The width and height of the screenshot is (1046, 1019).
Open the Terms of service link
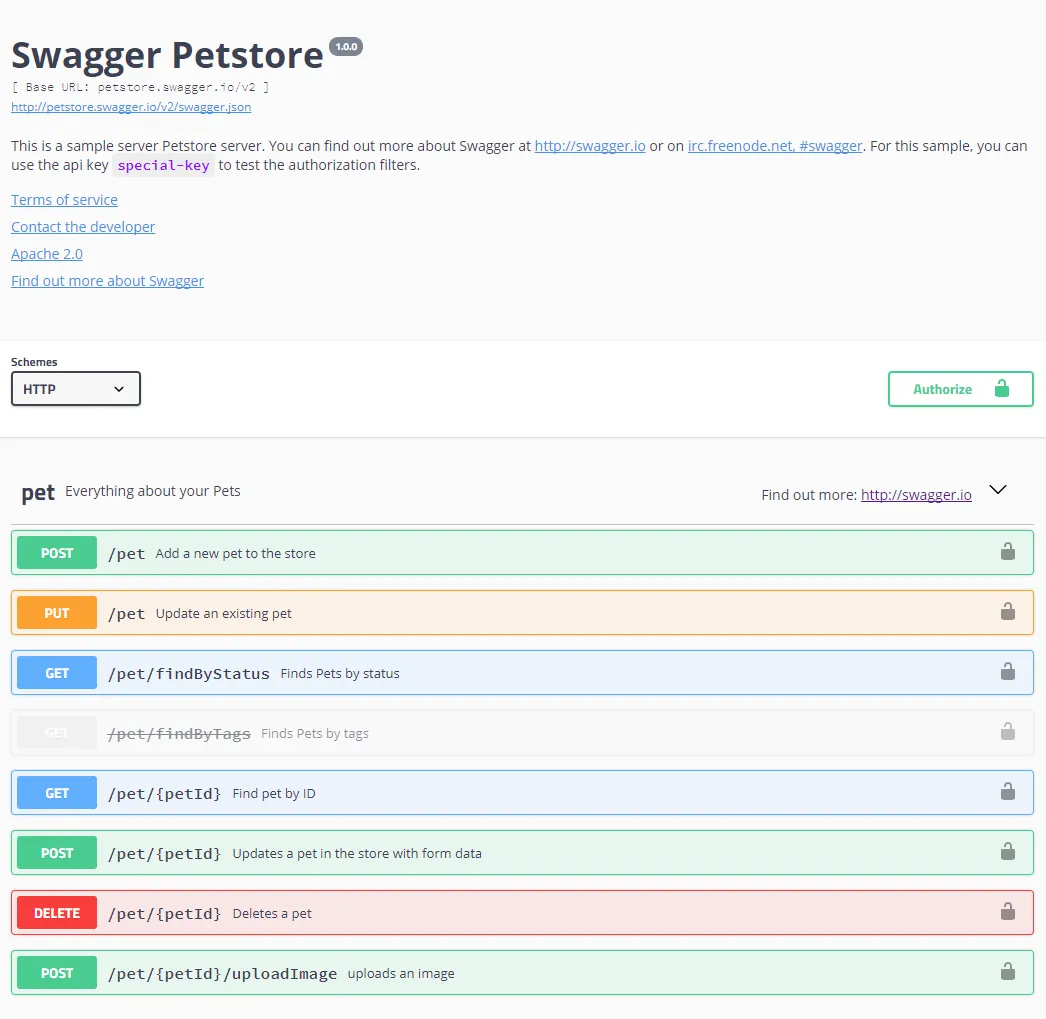coord(64,200)
